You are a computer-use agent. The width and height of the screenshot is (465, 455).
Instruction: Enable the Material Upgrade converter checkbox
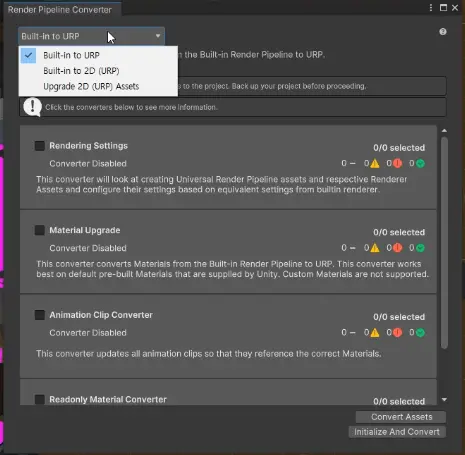pos(40,230)
